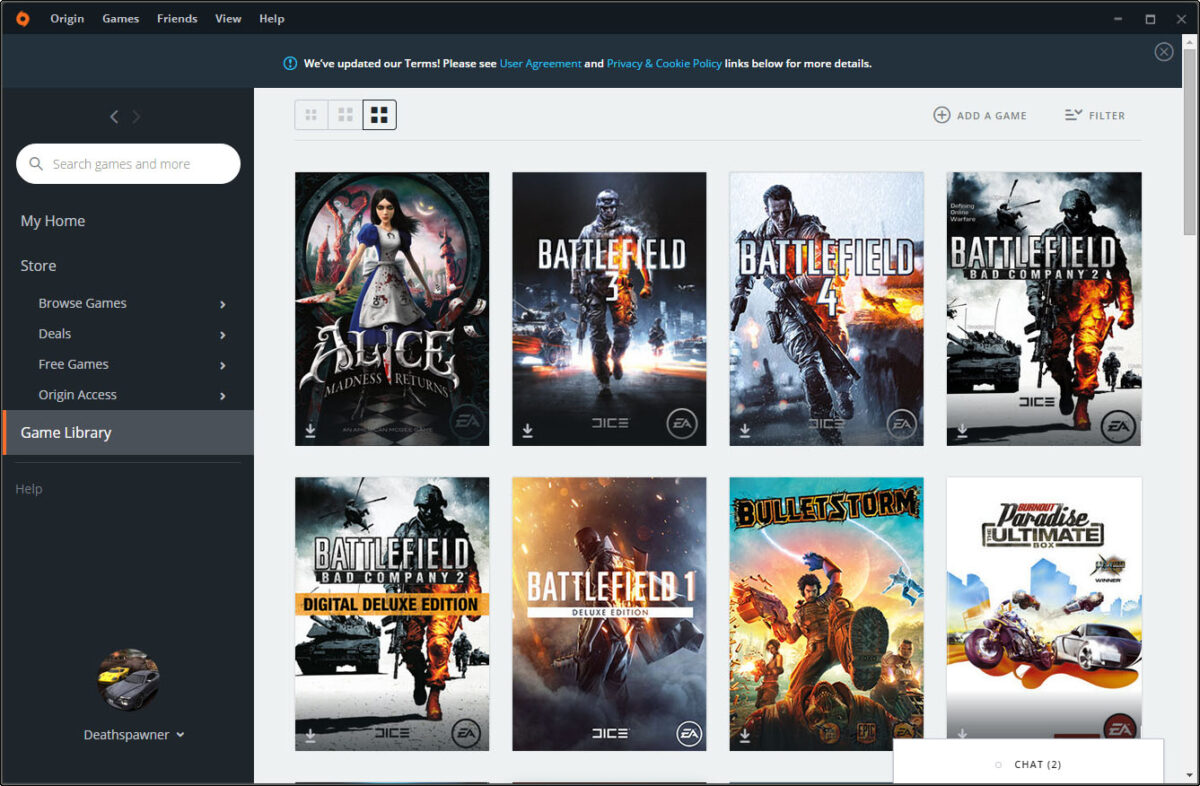The height and width of the screenshot is (786, 1200).
Task: Select the large tile grid view
Action: [x=379, y=115]
